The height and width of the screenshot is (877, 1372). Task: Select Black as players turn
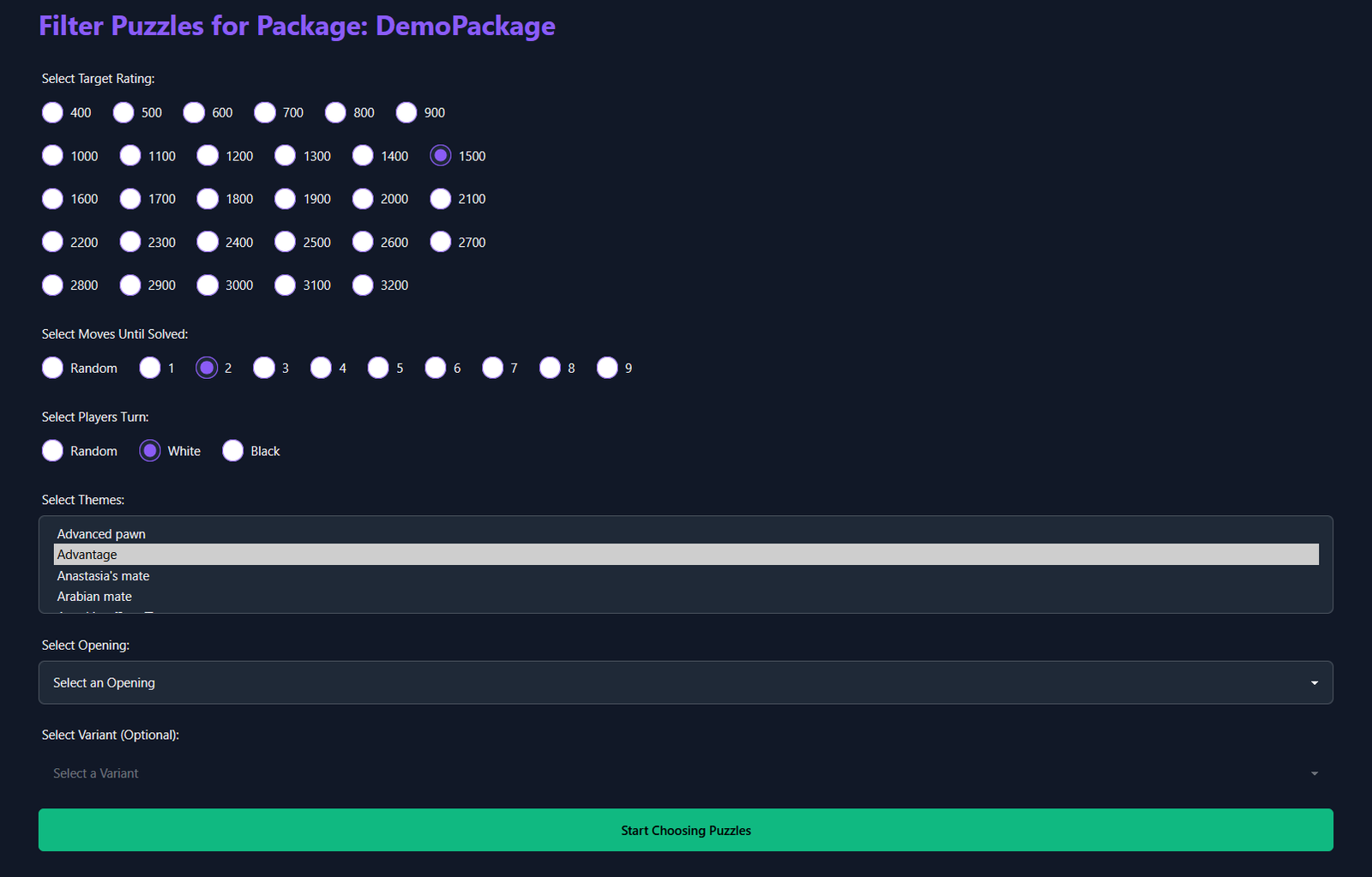(x=233, y=451)
